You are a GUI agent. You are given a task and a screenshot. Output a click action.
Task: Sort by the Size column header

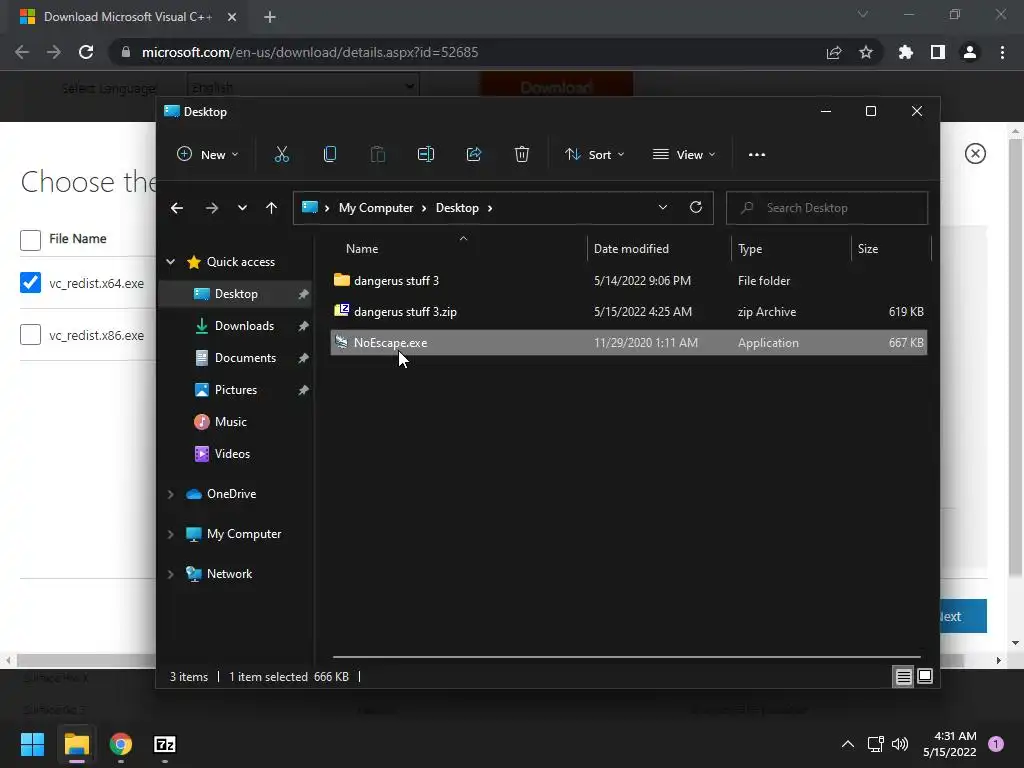pos(867,249)
